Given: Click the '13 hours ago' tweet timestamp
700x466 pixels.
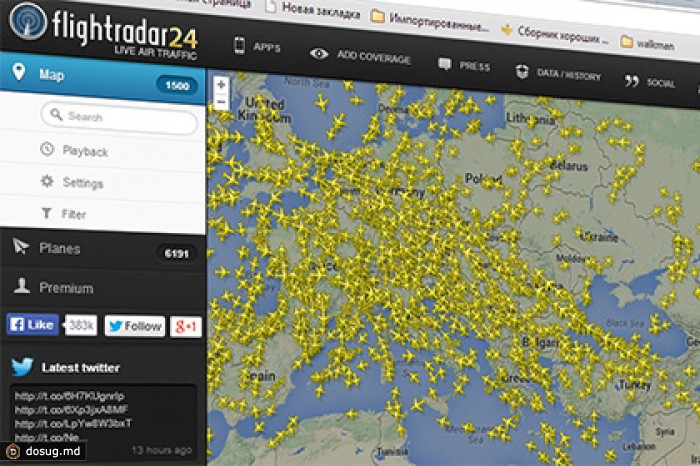Looking at the screenshot, I should coord(161,450).
